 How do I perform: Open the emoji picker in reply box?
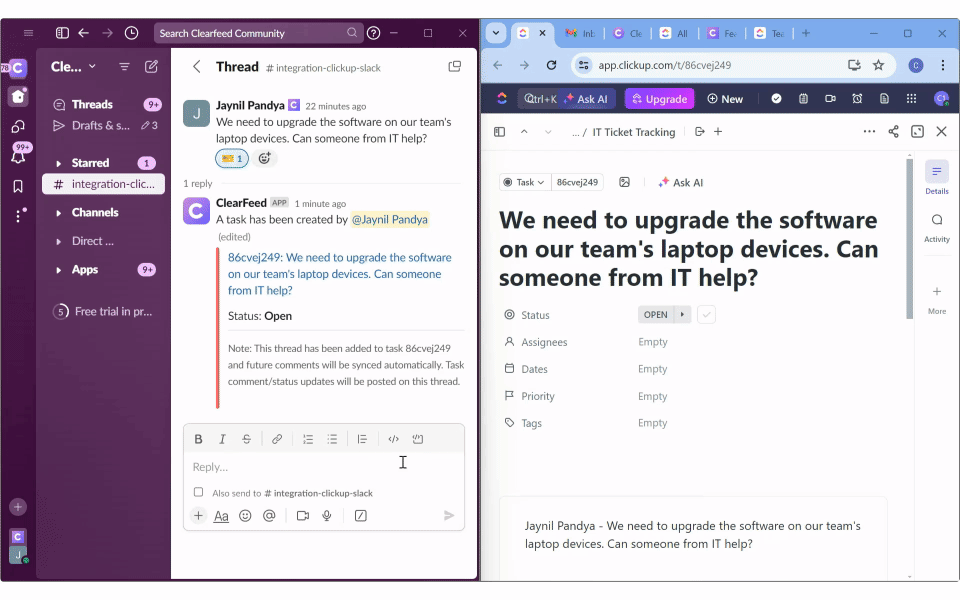pos(245,516)
